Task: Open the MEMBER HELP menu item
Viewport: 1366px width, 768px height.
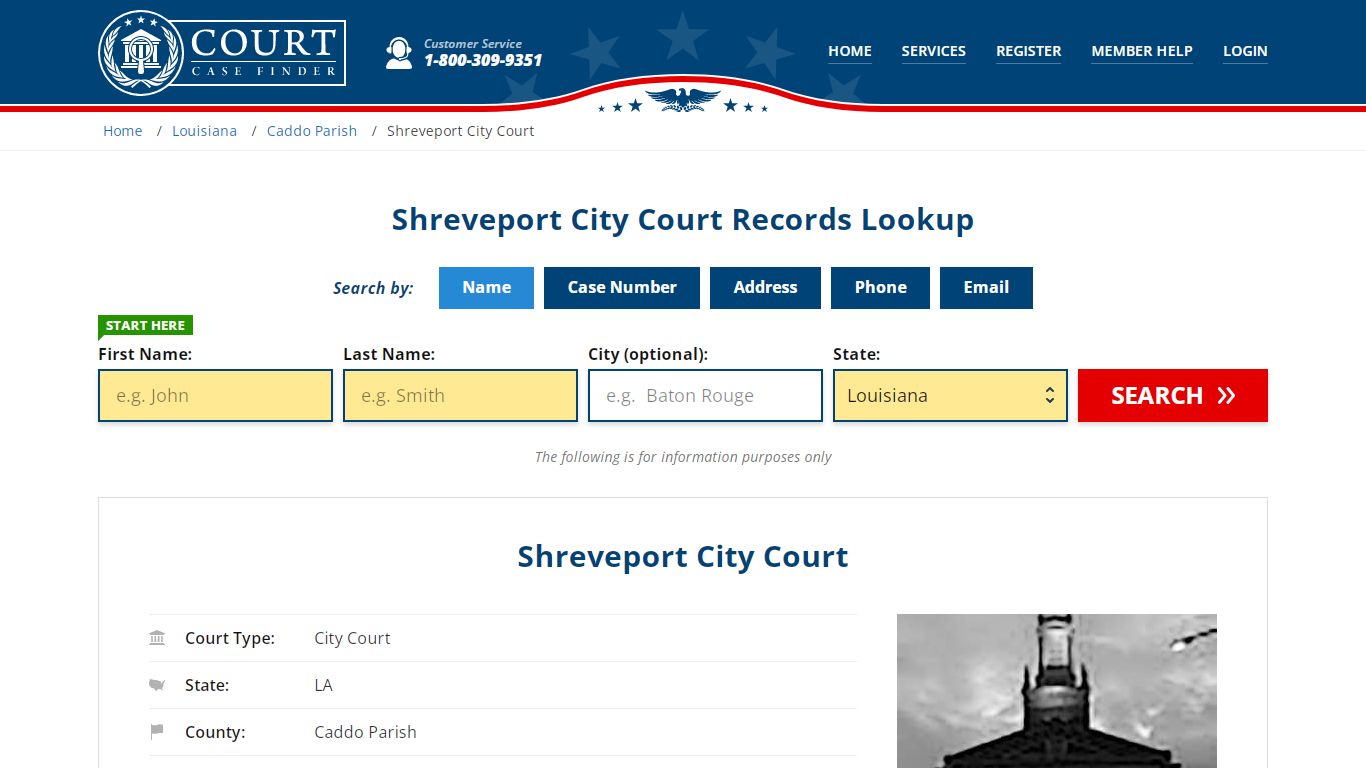Action: [x=1142, y=51]
